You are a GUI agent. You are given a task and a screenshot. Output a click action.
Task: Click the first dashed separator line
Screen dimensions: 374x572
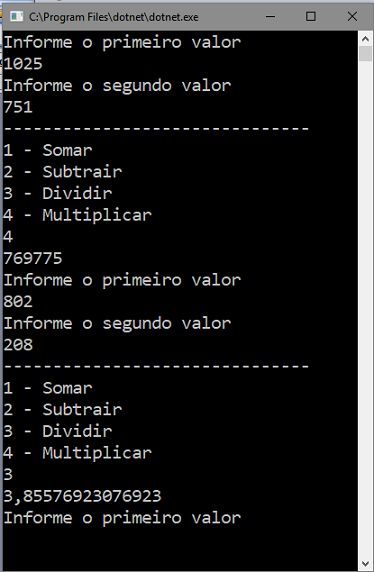click(156, 128)
